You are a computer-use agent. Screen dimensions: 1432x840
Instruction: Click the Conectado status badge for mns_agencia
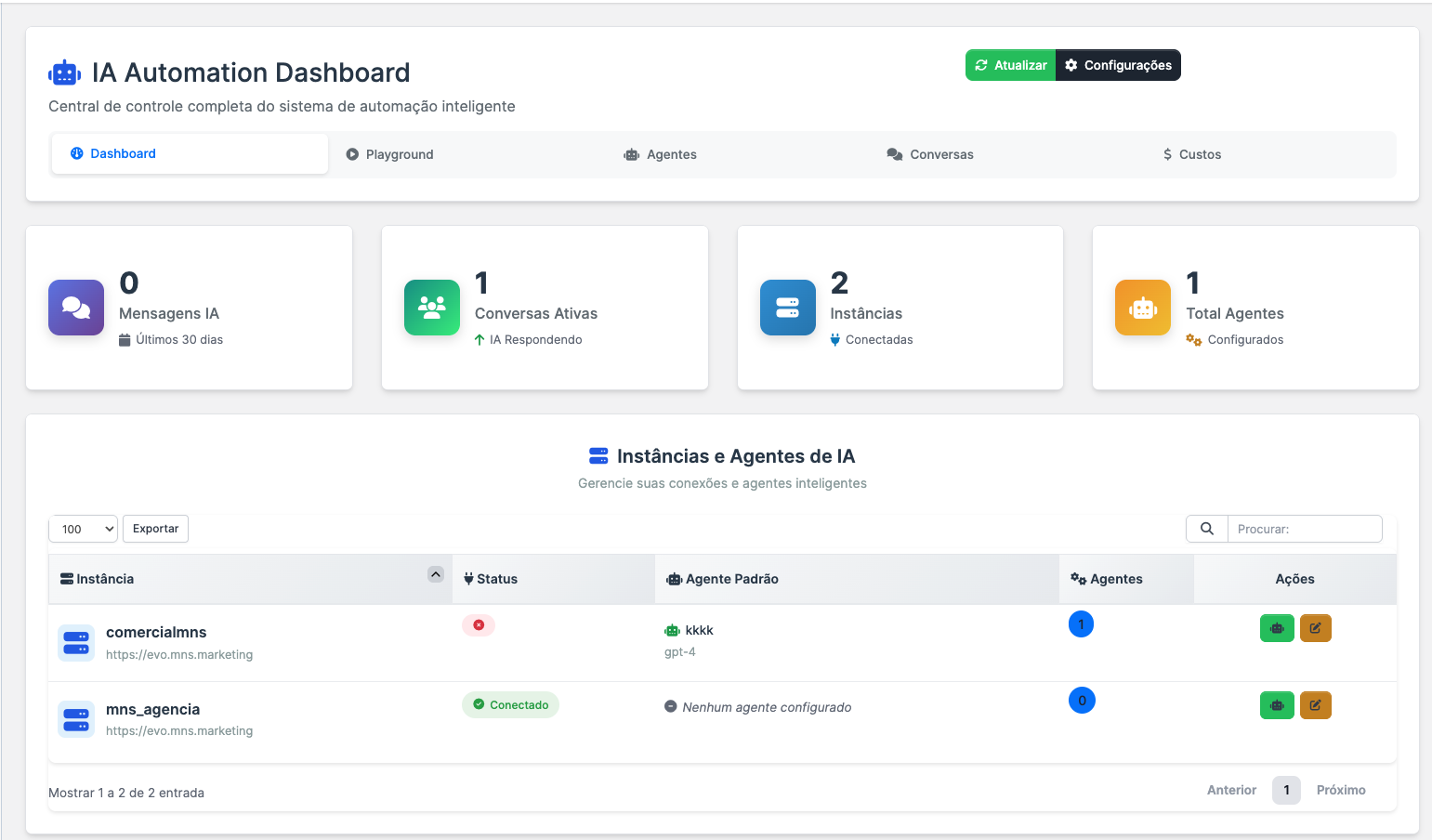tap(510, 705)
